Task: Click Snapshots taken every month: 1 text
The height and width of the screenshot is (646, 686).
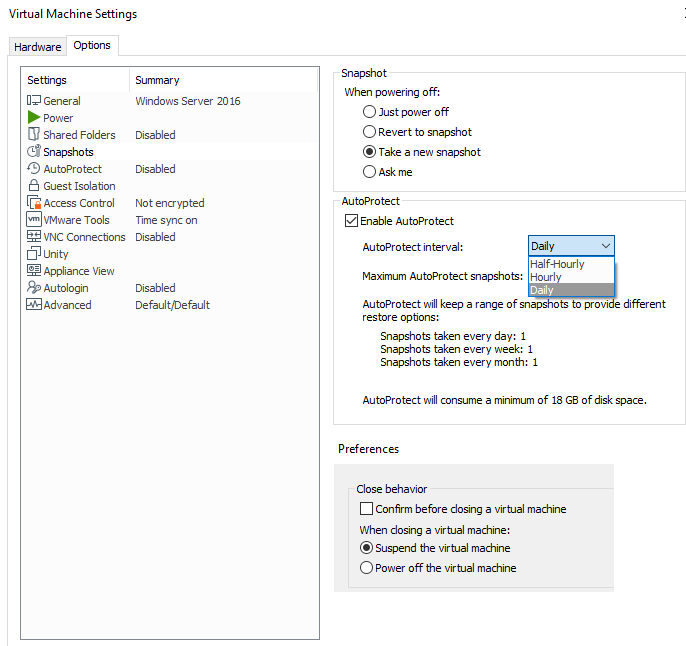Action: point(459,362)
